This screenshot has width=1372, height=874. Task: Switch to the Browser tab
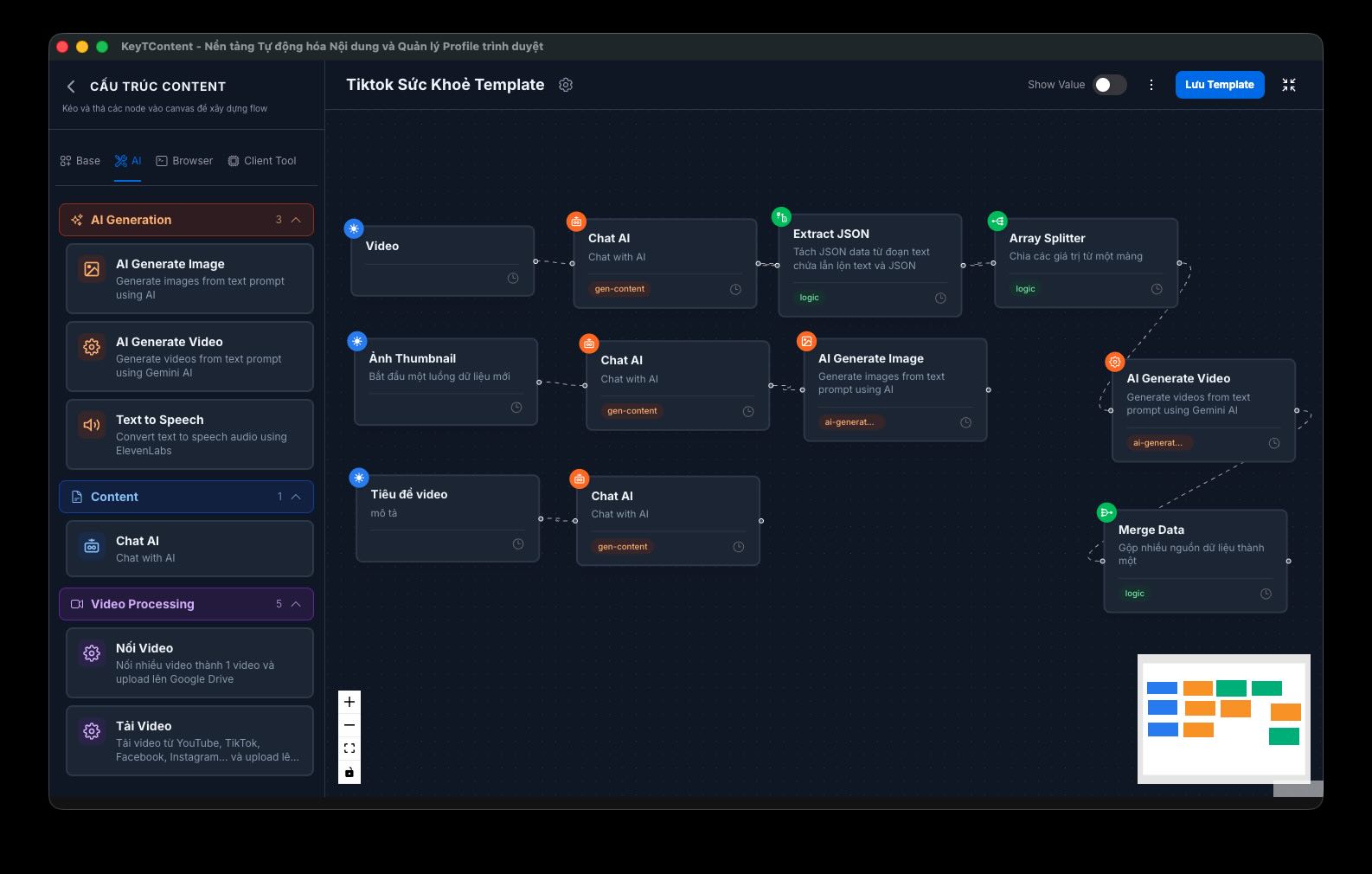(x=184, y=161)
